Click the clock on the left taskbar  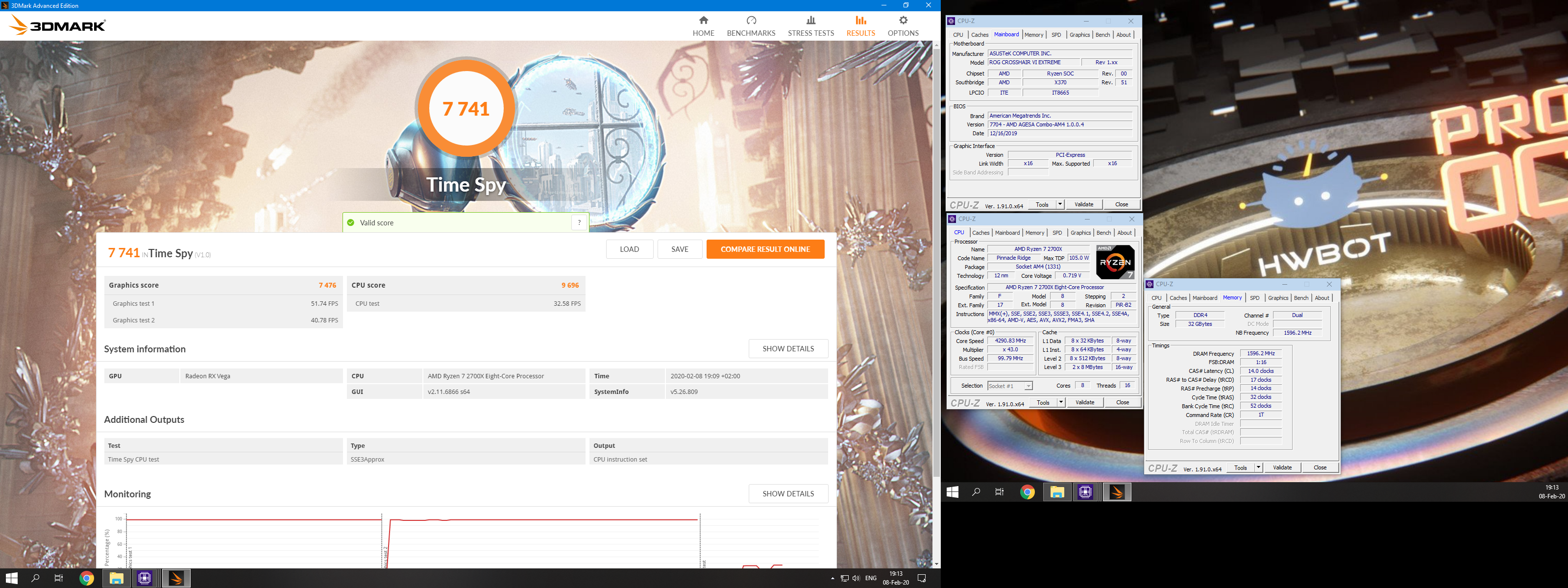pos(895,578)
